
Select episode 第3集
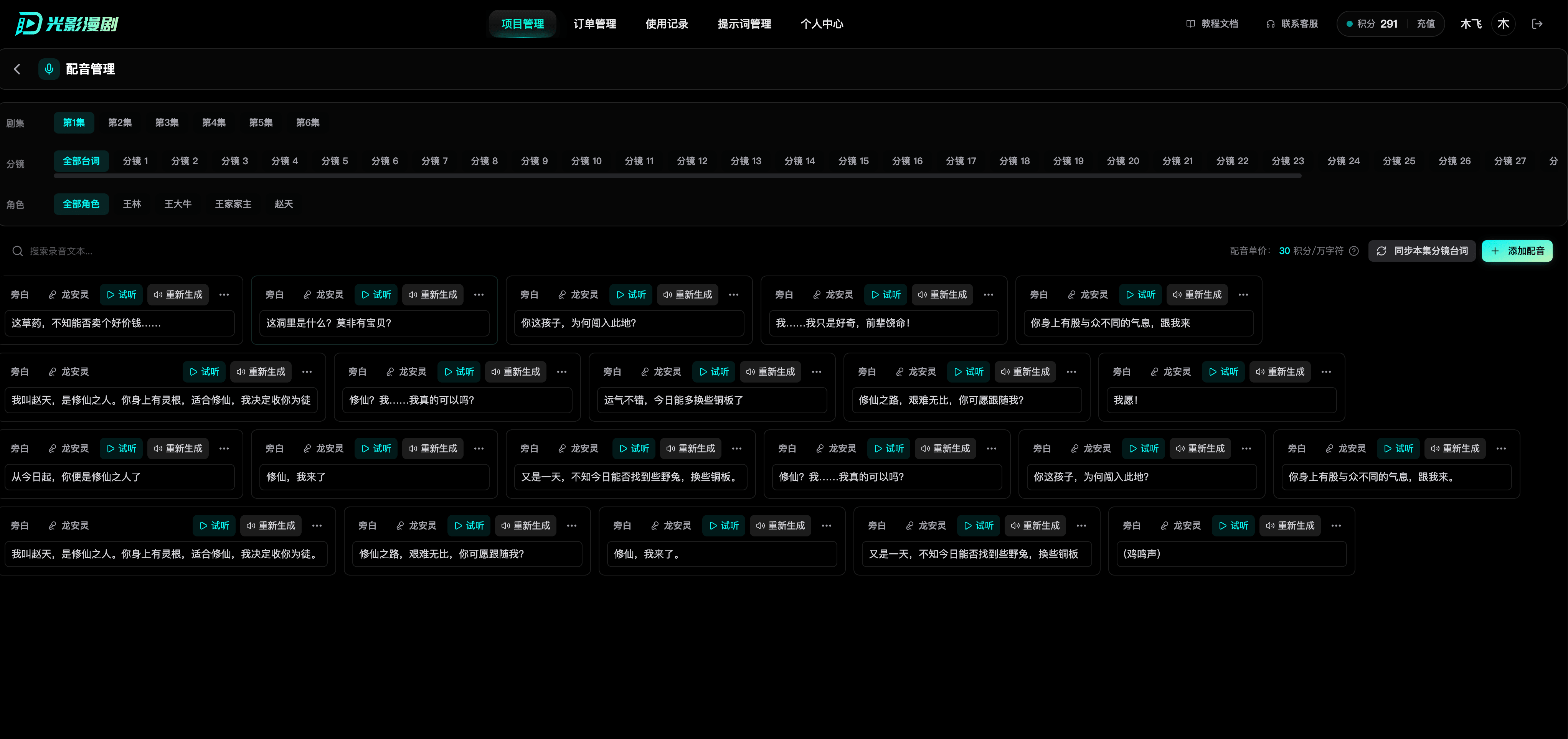tap(167, 122)
